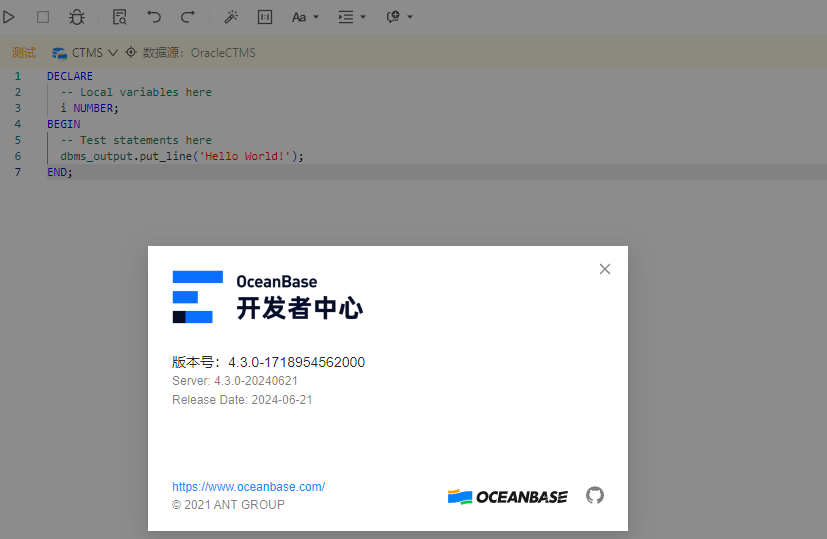
Task: Click the comment 'Local variables here'
Action: 136,92
